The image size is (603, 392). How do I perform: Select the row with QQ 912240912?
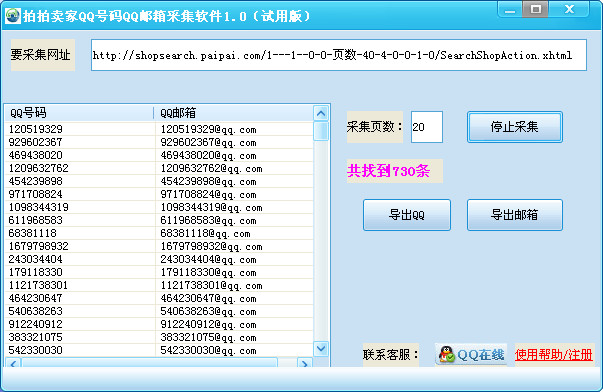pos(159,324)
